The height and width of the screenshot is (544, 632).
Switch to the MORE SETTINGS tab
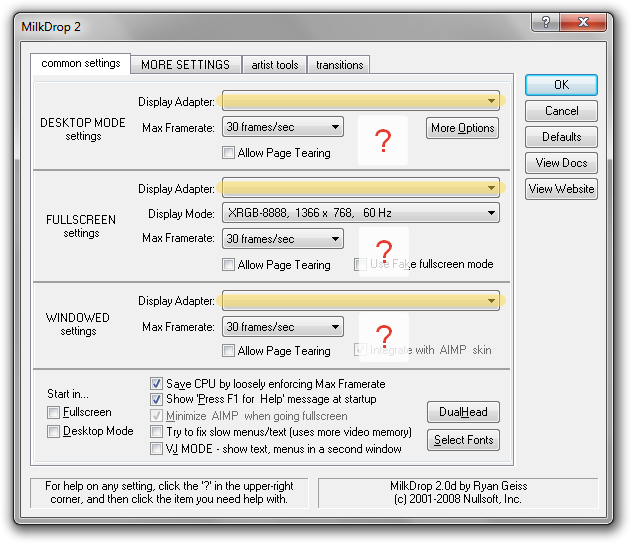(185, 65)
